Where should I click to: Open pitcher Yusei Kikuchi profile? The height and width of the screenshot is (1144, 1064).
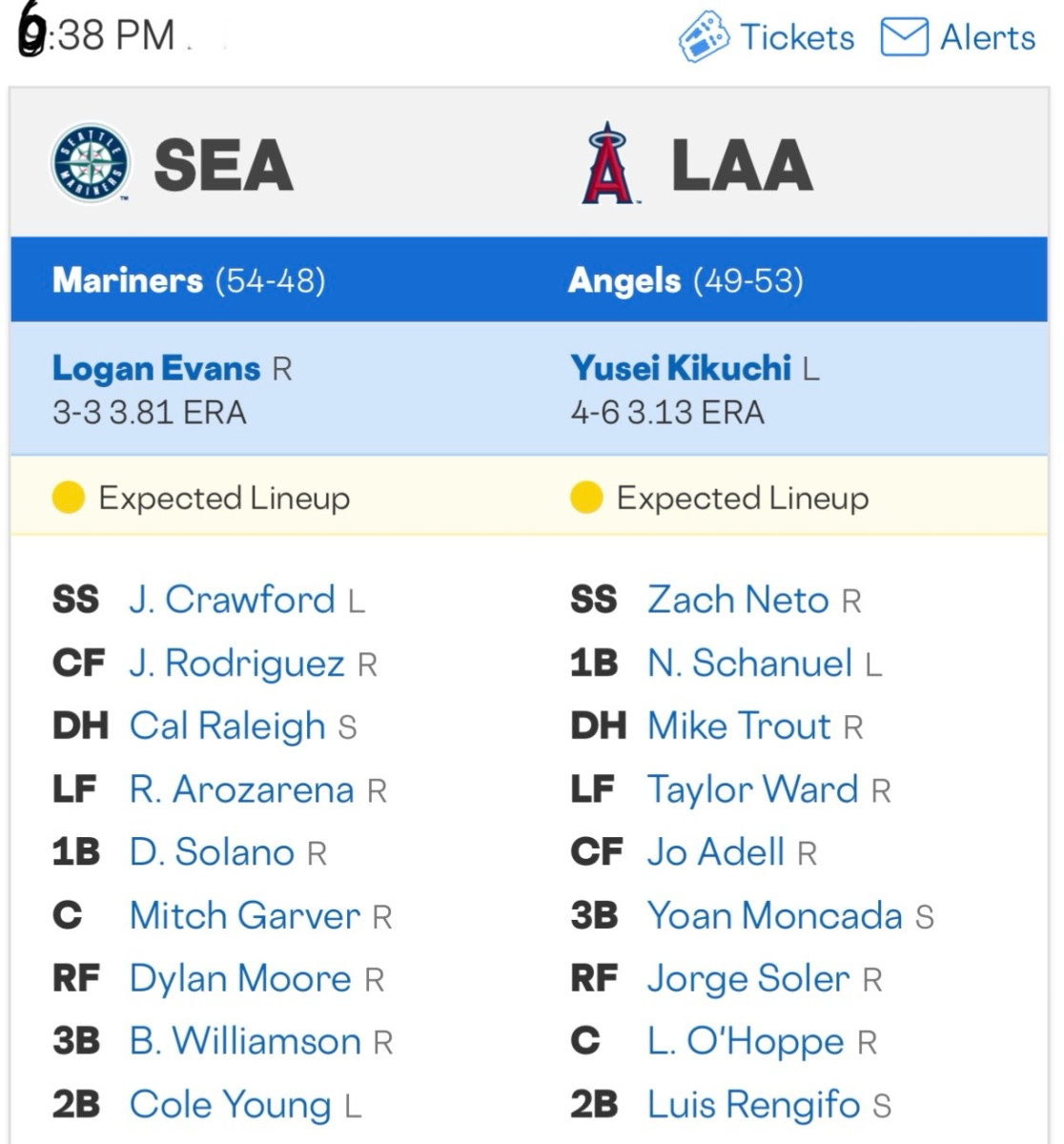(x=681, y=368)
